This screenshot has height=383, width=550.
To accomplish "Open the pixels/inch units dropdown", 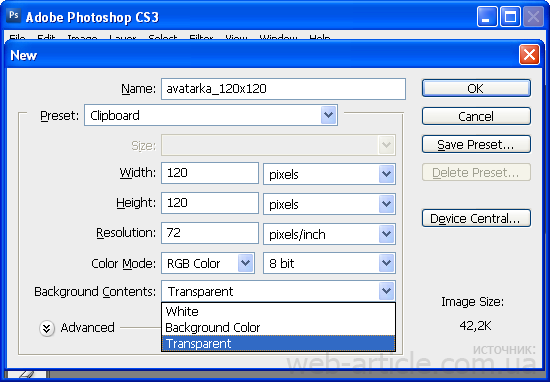I will [329, 234].
